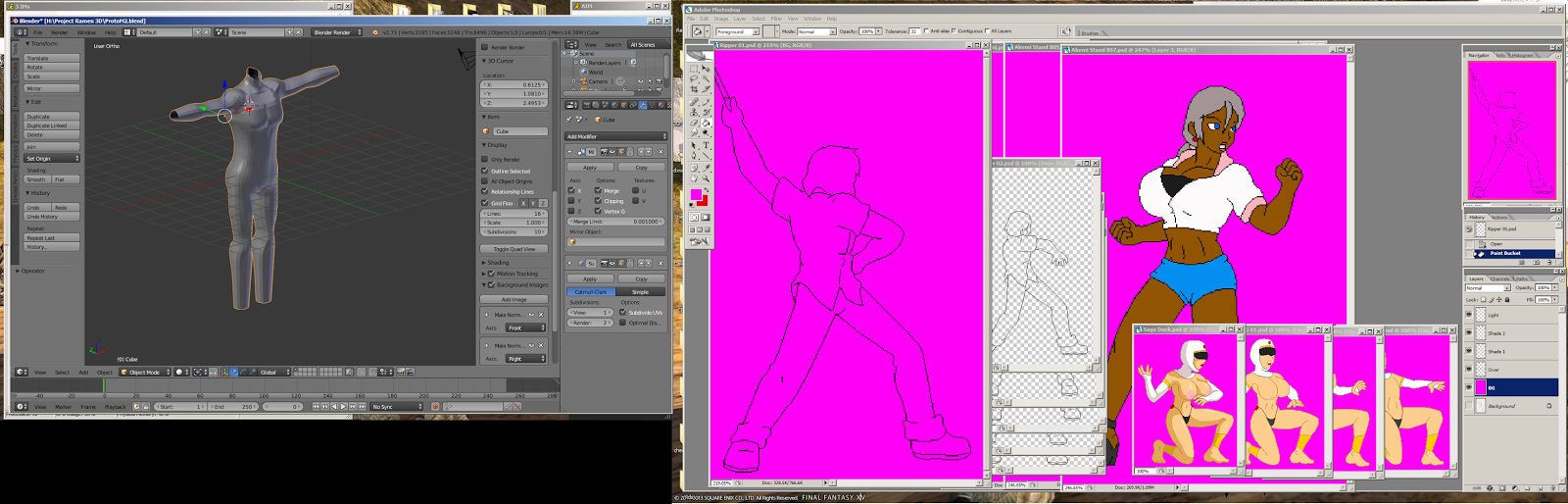Remove the Right background image entry
Viewport: 1568px width, 504px height.
coord(540,346)
